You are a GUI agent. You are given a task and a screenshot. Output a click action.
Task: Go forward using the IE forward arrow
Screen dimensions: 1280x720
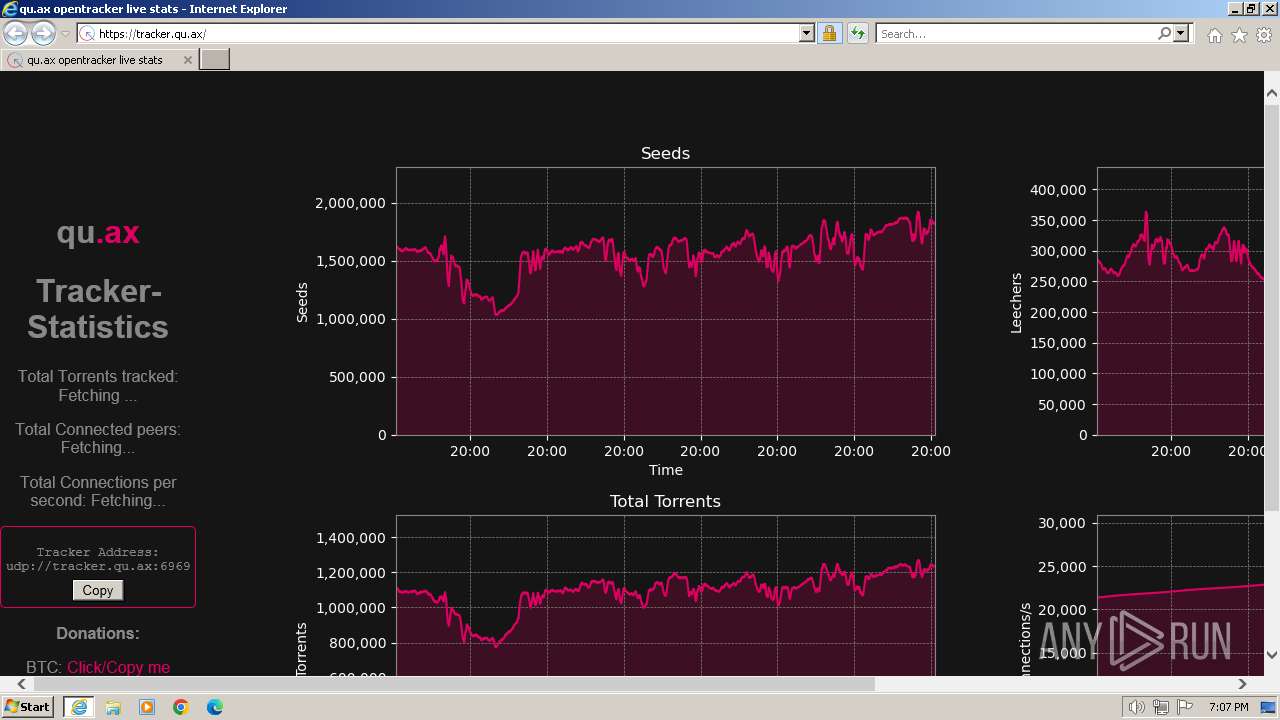point(43,34)
